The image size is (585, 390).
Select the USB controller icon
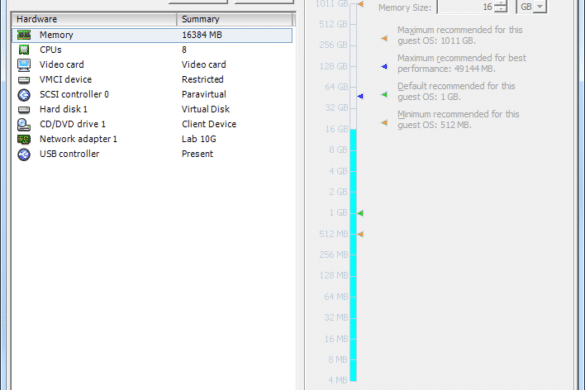(x=24, y=154)
